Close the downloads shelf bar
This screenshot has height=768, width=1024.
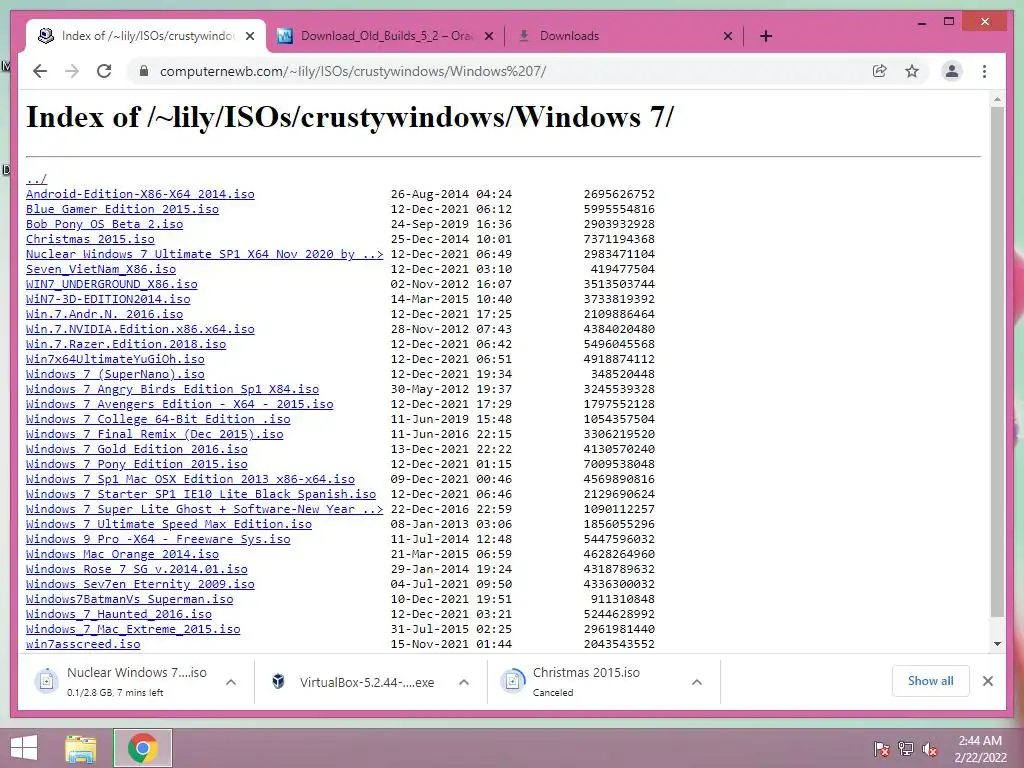tap(987, 681)
